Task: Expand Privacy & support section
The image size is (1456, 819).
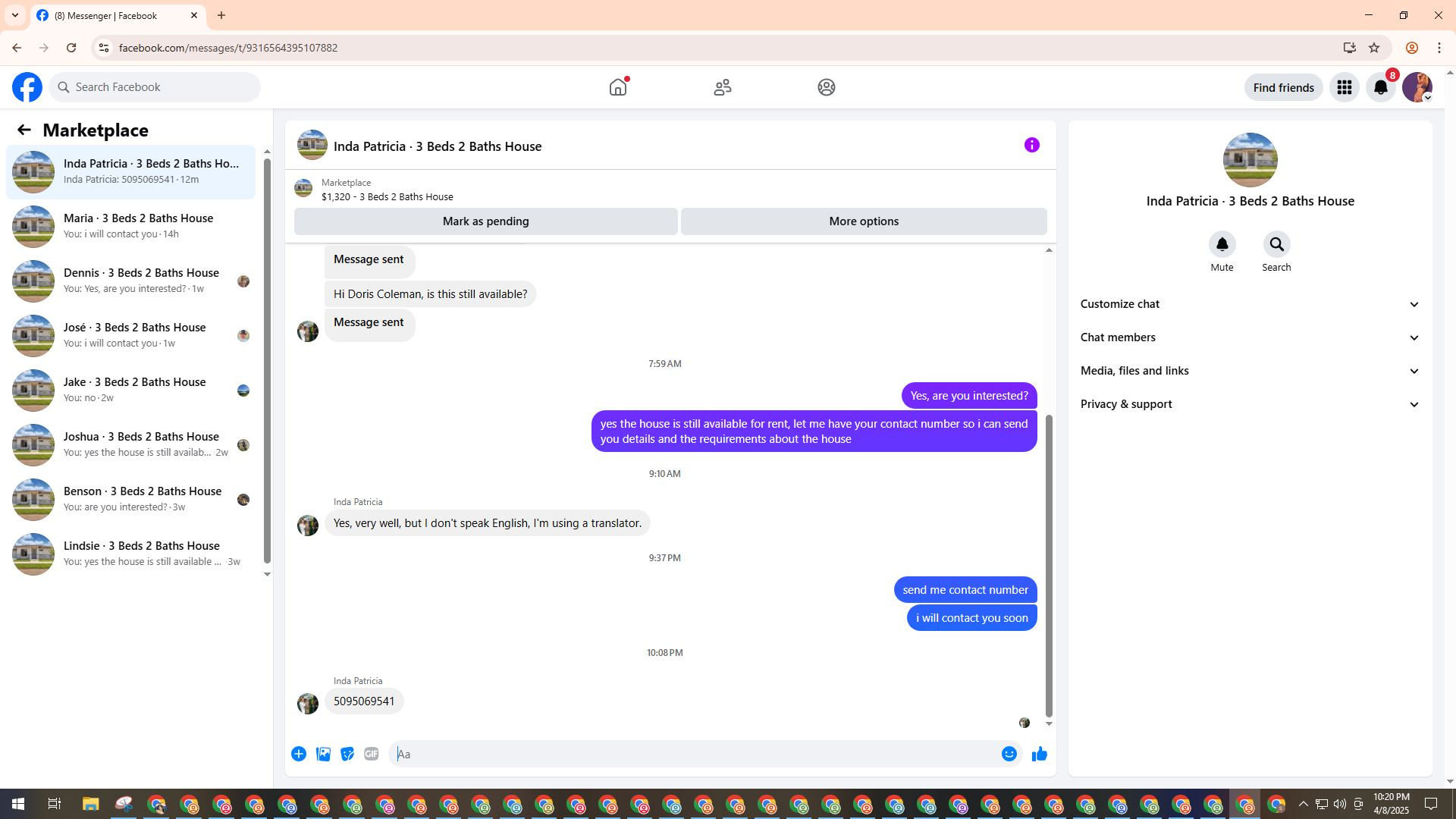Action: point(1250,404)
